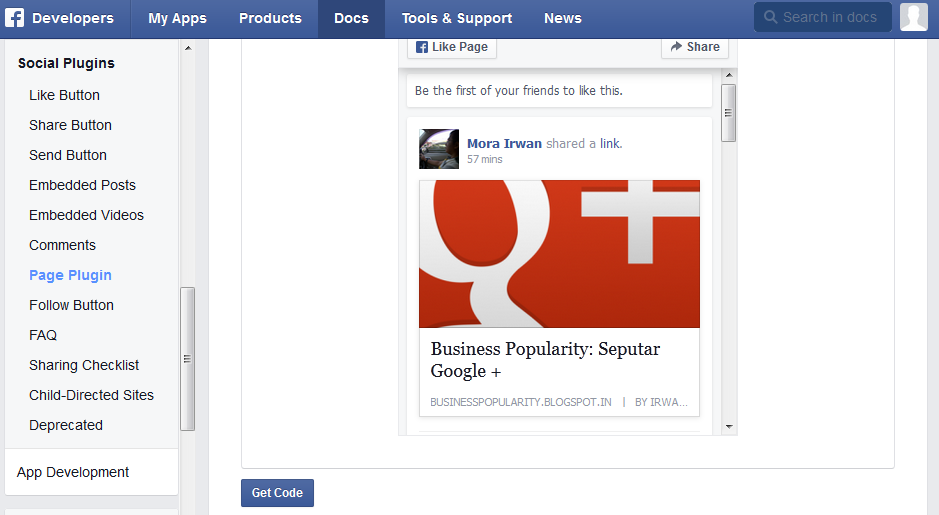The image size is (939, 515).
Task: Click the Share button in plugin
Action: click(695, 46)
